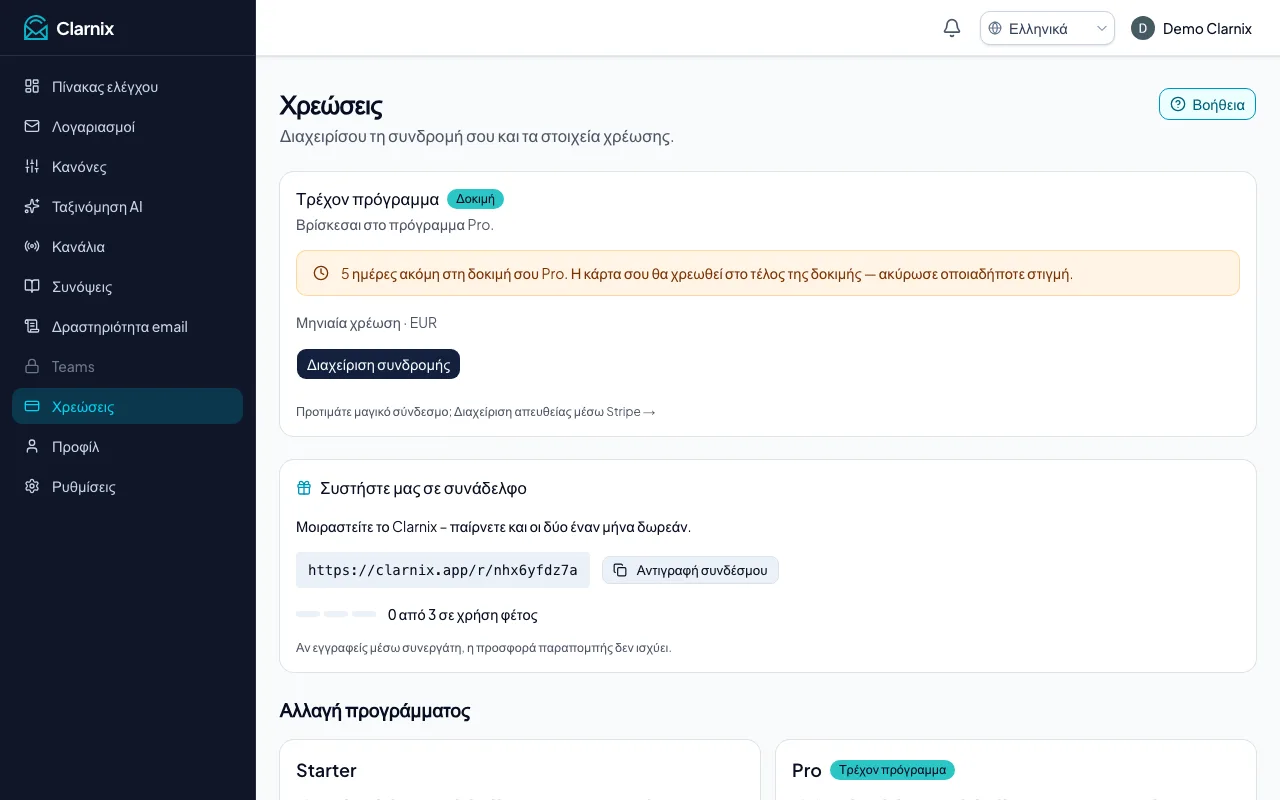Image resolution: width=1280 pixels, height=800 pixels.
Task: Select Κανάλια from the sidebar
Action: click(127, 246)
